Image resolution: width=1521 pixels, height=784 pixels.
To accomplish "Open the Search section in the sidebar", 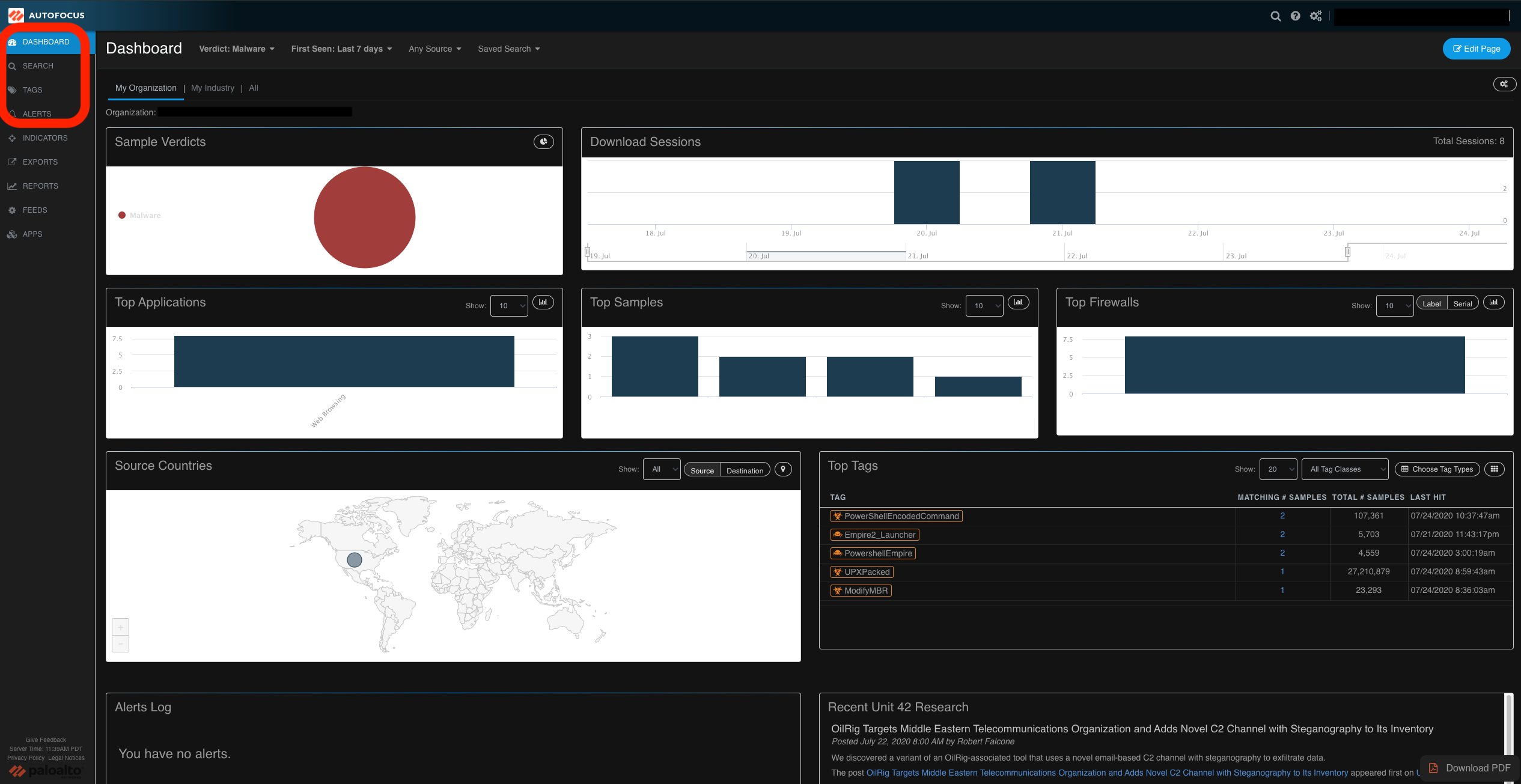I will click(x=38, y=65).
